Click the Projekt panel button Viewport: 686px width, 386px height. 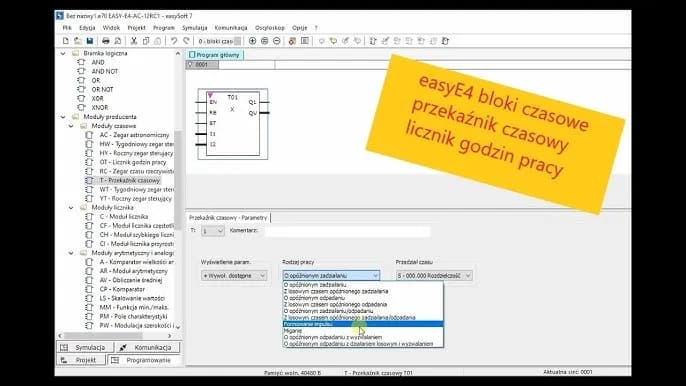click(x=81, y=360)
